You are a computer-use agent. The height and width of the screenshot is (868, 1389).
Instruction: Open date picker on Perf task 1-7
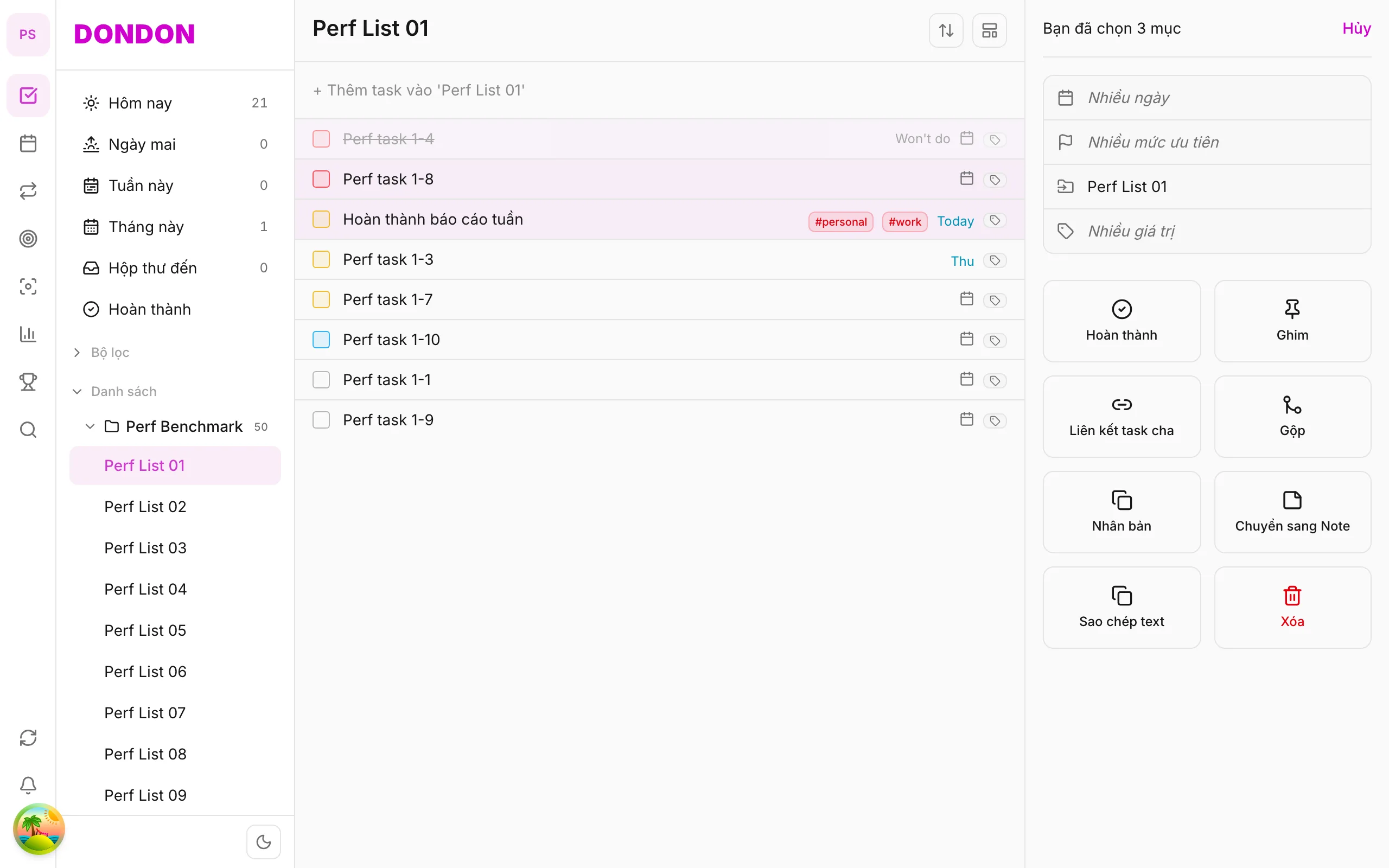[966, 299]
